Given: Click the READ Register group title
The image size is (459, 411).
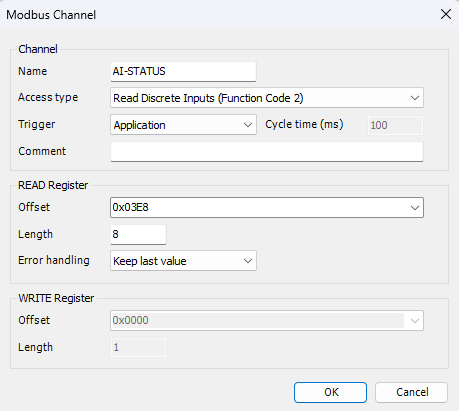Looking at the screenshot, I should point(53,185).
